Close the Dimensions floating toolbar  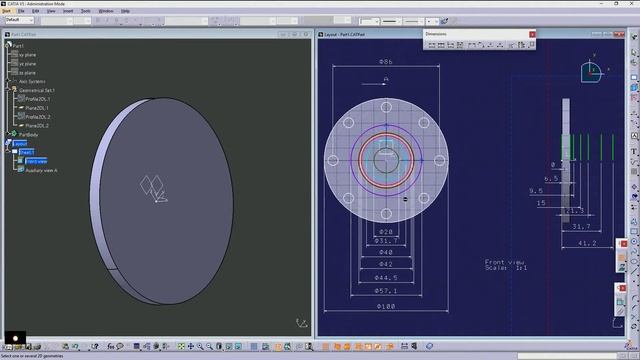(532, 34)
